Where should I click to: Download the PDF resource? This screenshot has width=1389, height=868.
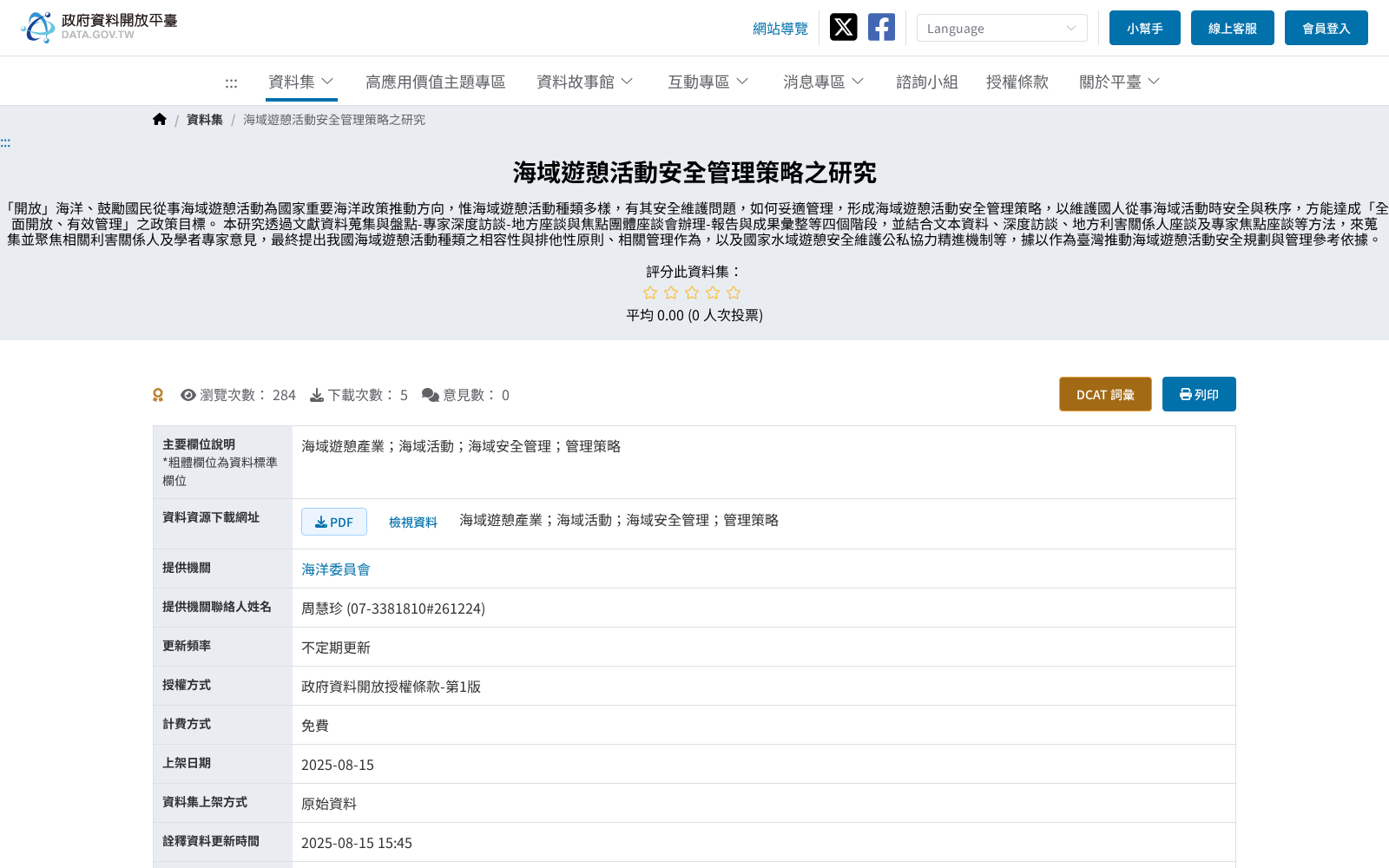[334, 522]
